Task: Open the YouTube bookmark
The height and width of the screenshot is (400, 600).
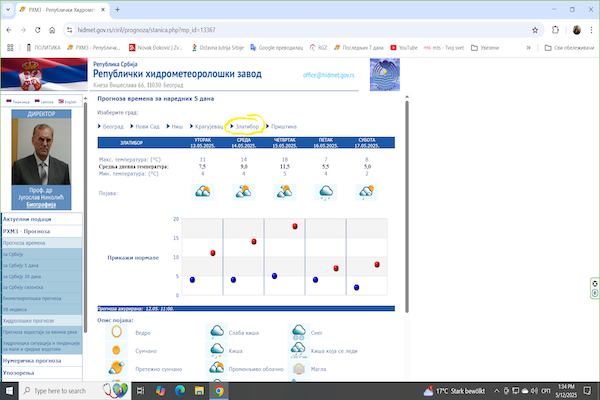Action: pos(405,46)
